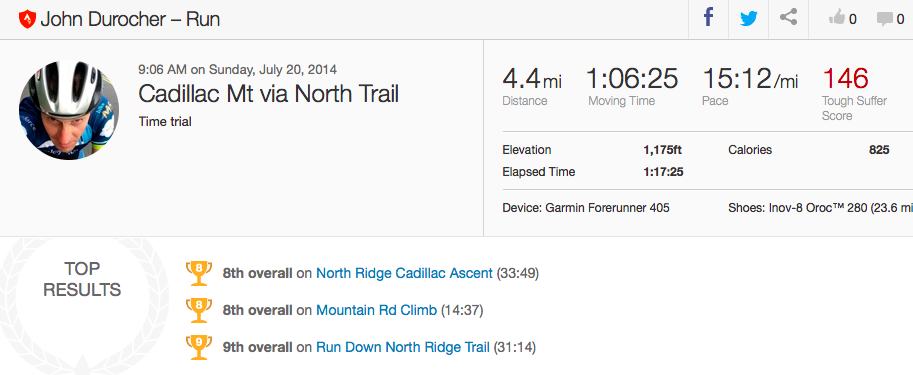Give kudos with the thumbs-up icon
Screen dimensions: 913x375
(837, 19)
